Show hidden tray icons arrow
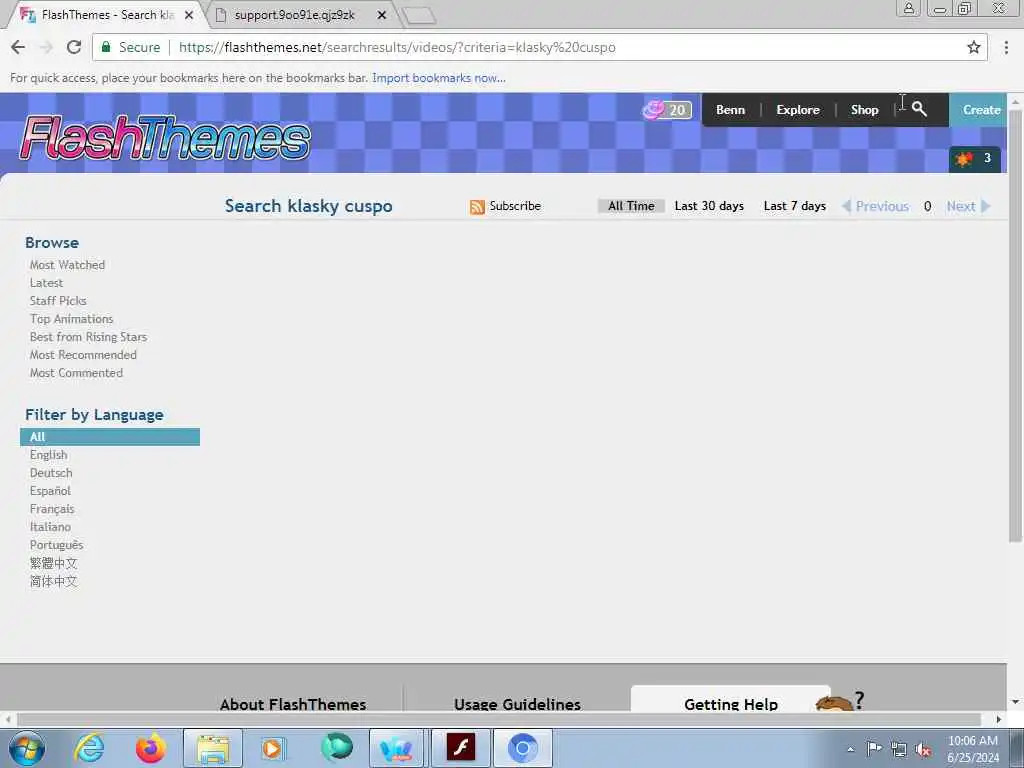 point(850,750)
